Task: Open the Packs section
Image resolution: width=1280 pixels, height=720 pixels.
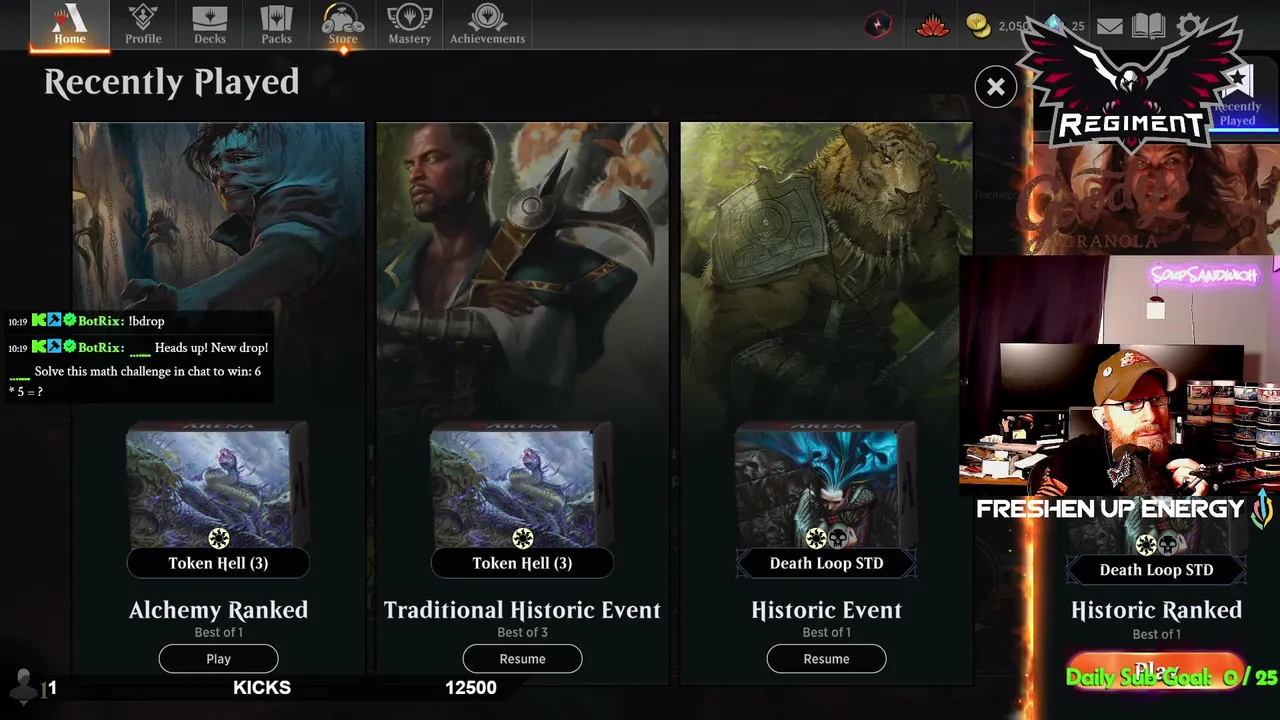Action: point(276,25)
